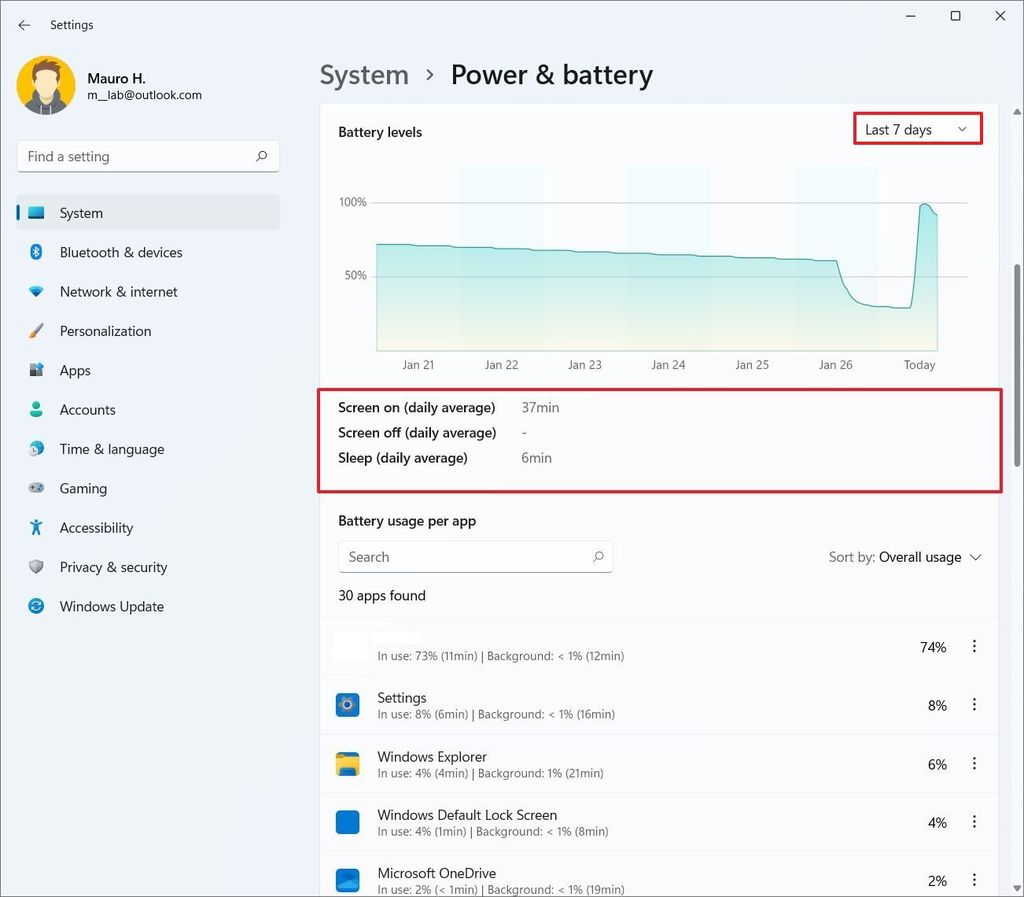This screenshot has height=897, width=1024.
Task: Click the Windows Default Lock Screen icon
Action: [x=347, y=822]
